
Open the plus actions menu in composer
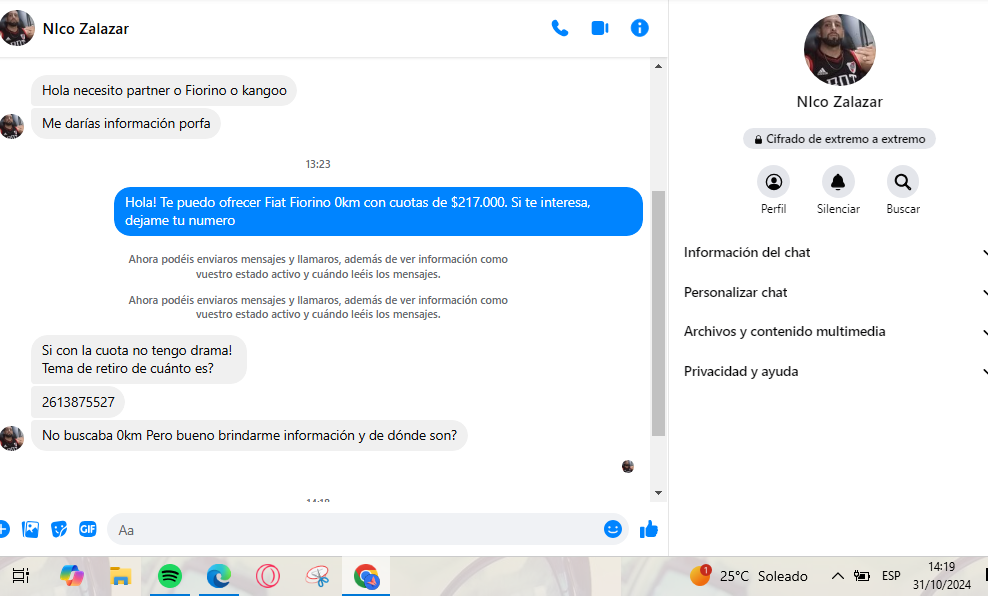tap(3, 529)
